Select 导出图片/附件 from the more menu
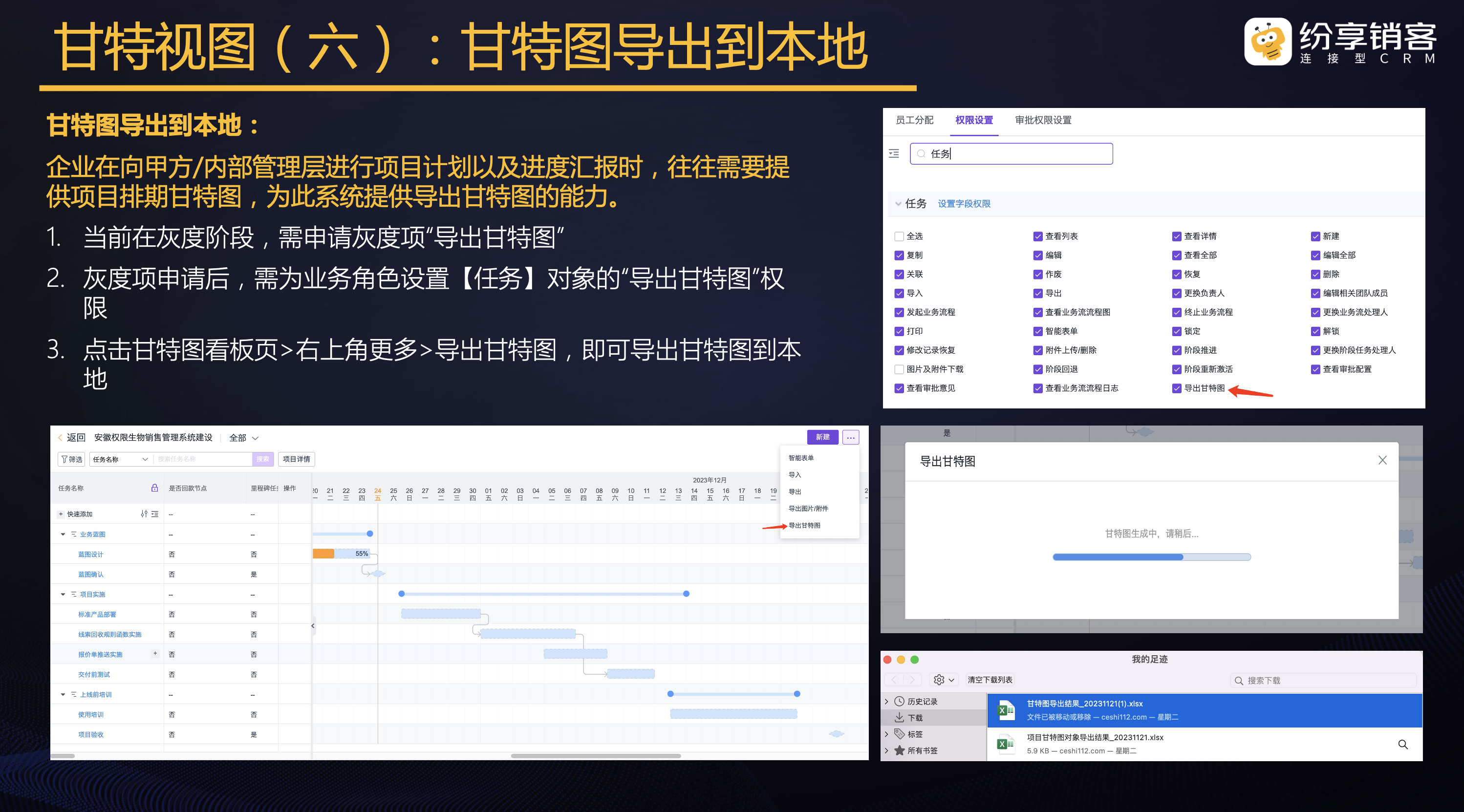The width and height of the screenshot is (1464, 812). (x=808, y=508)
